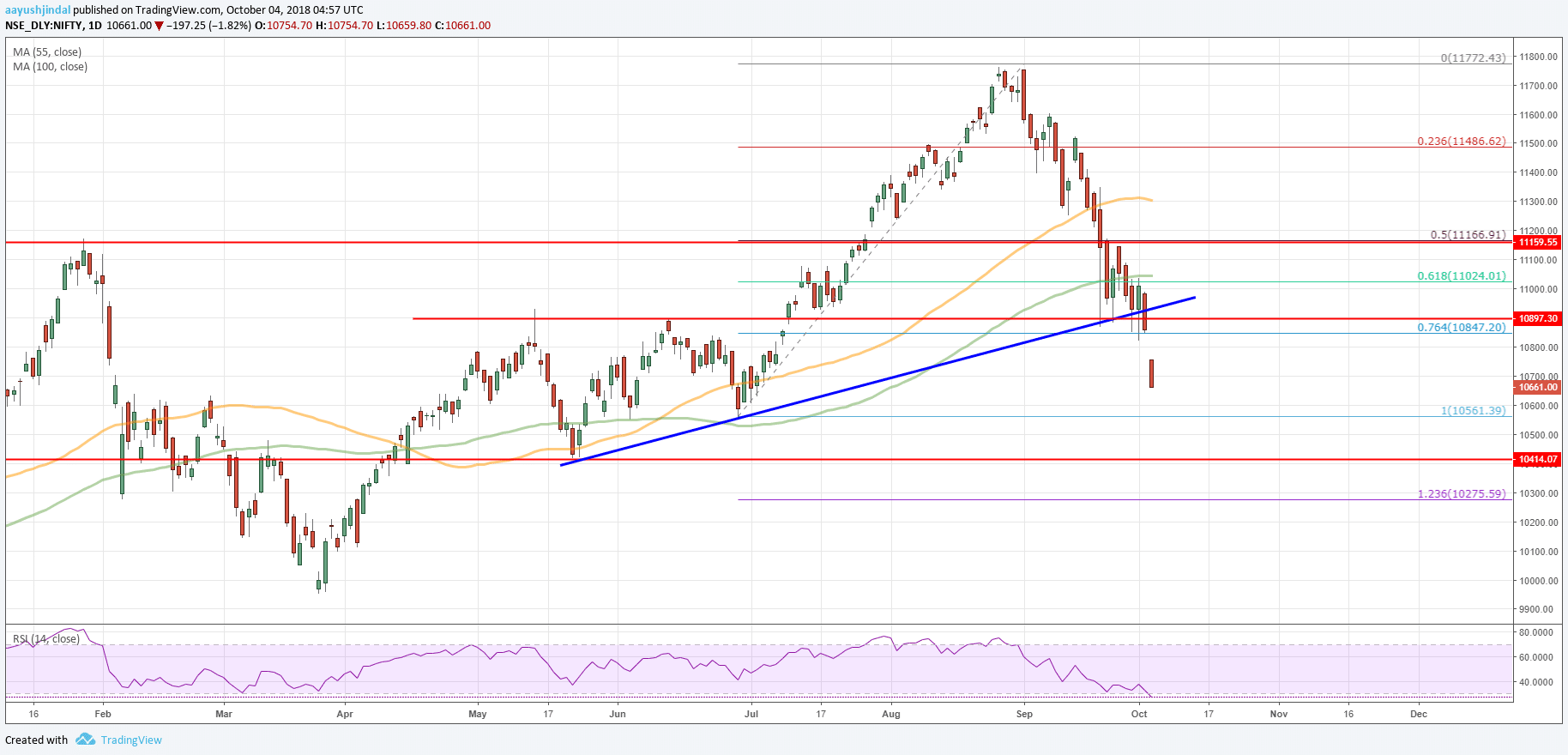The width and height of the screenshot is (1568, 755).
Task: Click the 40.0000 RSI scale value
Action: [x=1536, y=683]
